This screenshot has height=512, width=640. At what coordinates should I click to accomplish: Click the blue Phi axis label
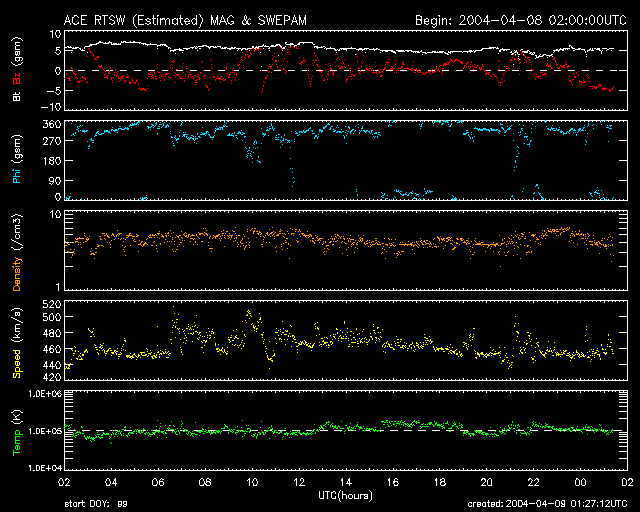click(x=17, y=178)
